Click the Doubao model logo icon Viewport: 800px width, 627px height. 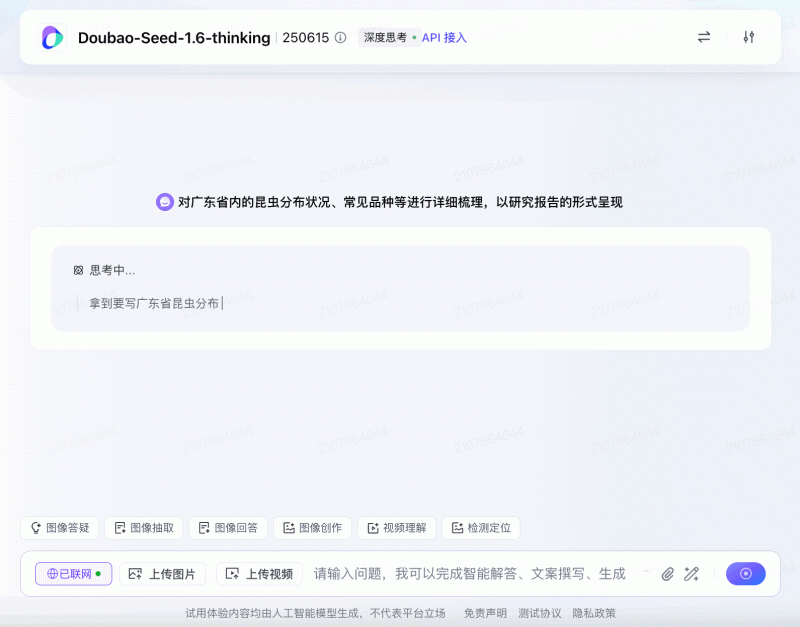(53, 38)
